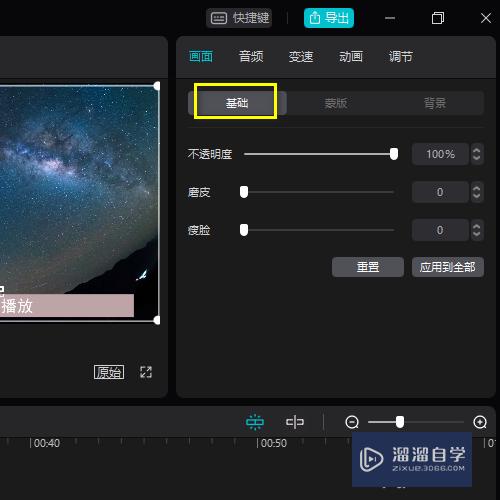Click the 磨皮 value stepper arrows
500x500 pixels.
coord(477,192)
